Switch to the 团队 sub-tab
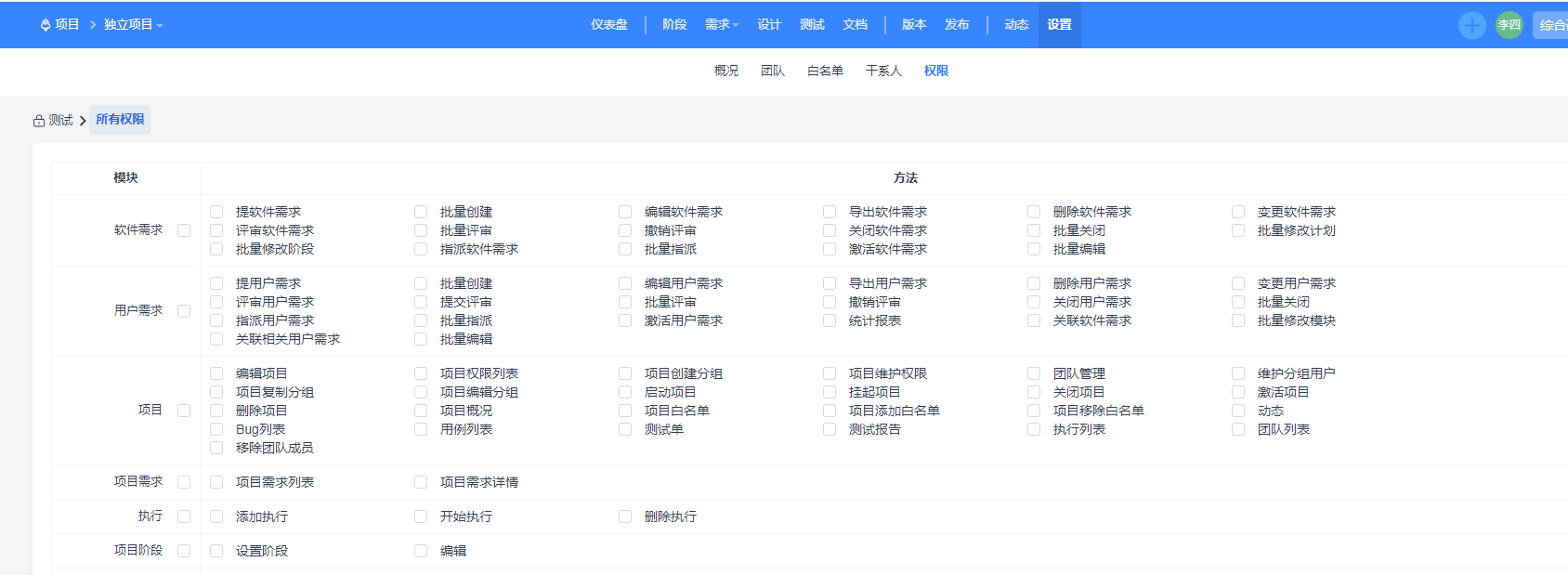1568x575 pixels. tap(773, 71)
